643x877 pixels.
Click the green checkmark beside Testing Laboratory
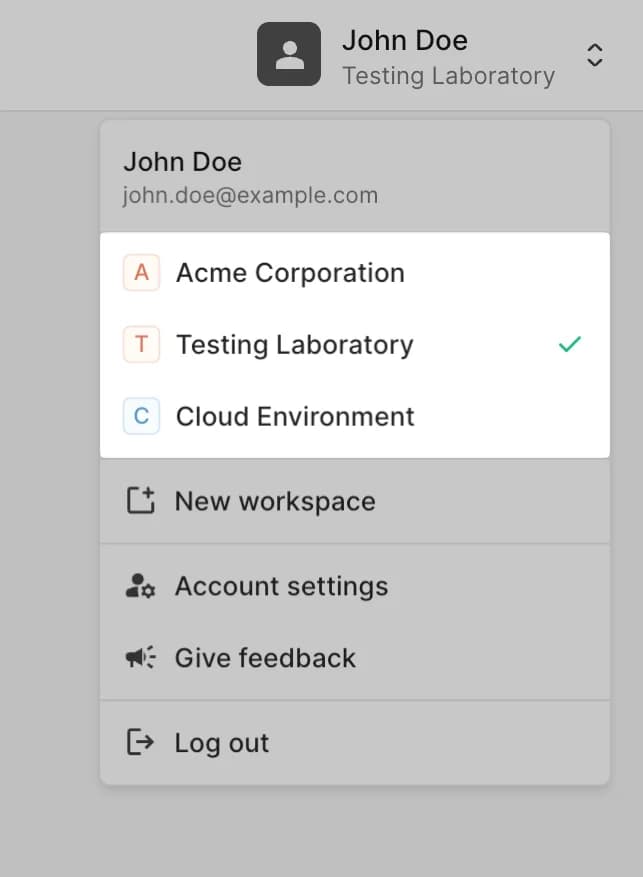(570, 344)
